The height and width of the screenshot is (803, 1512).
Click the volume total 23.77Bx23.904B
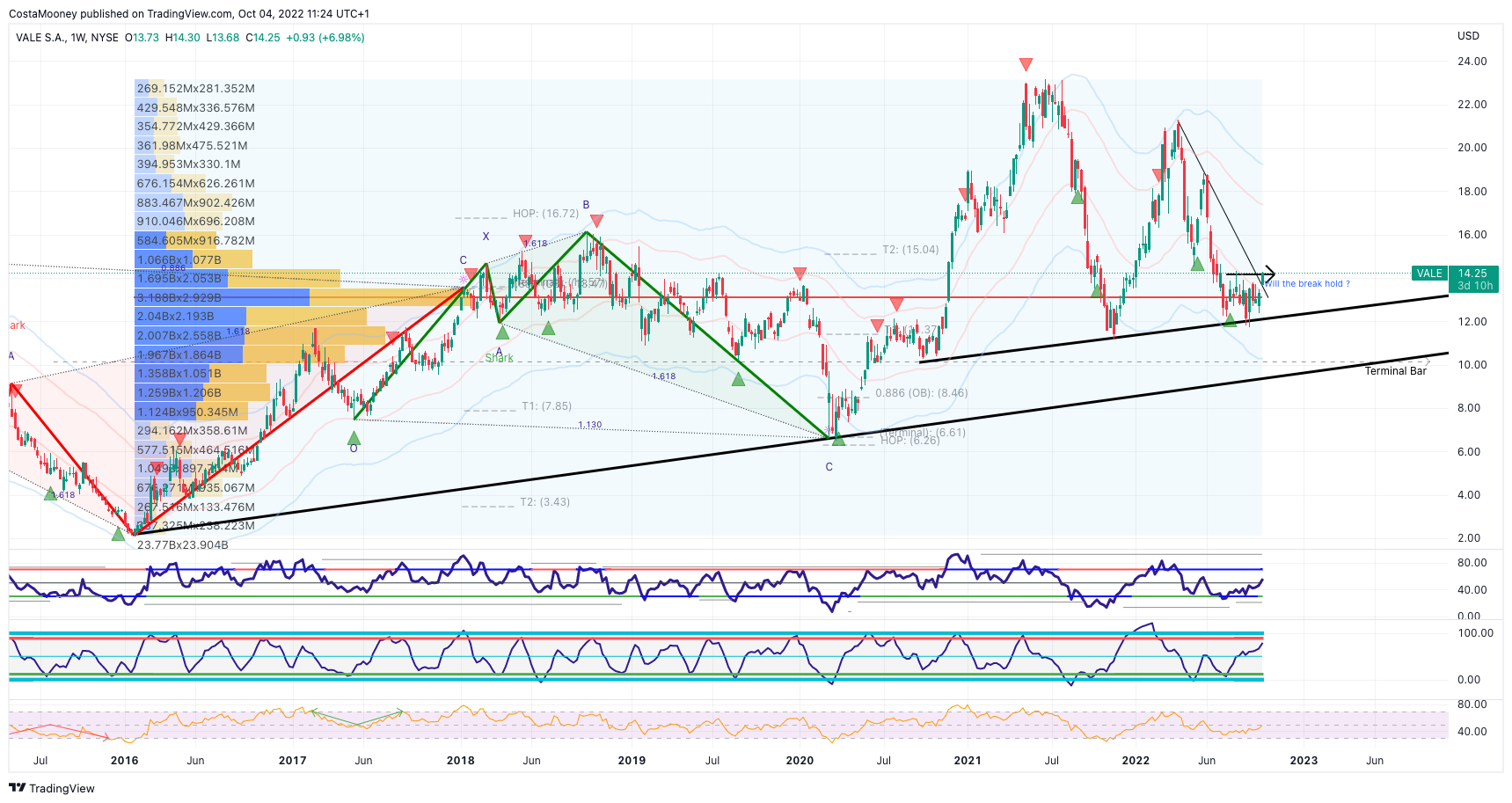(x=183, y=545)
